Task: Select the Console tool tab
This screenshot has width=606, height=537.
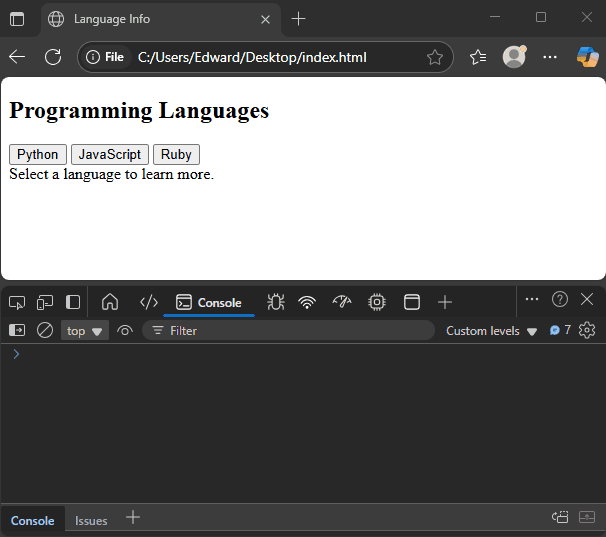Action: tap(209, 303)
